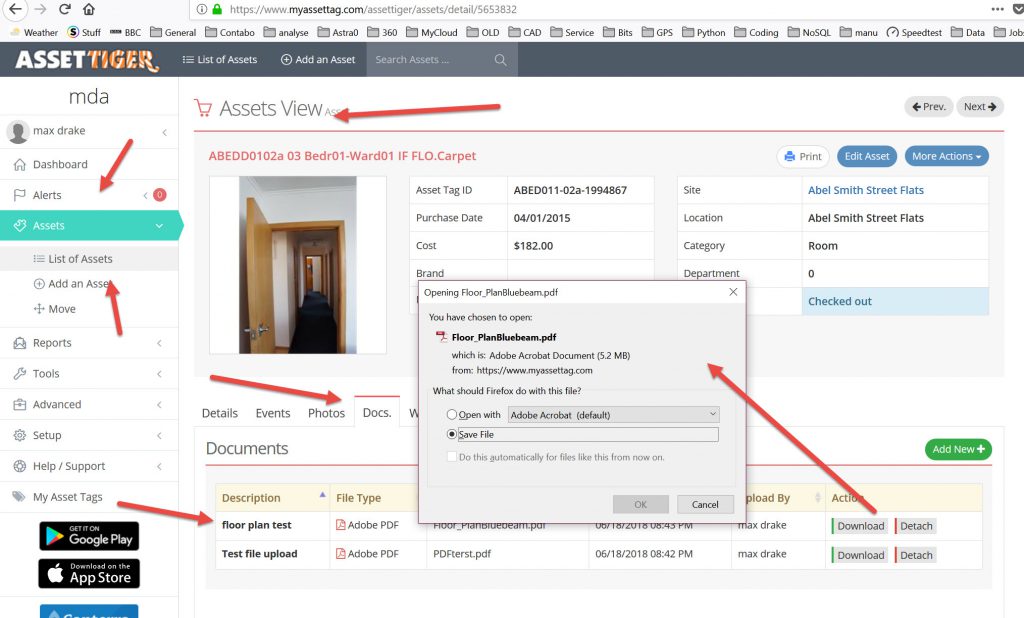Viewport: 1024px width, 618px height.
Task: Click the My Asset Tags icon
Action: [x=19, y=497]
